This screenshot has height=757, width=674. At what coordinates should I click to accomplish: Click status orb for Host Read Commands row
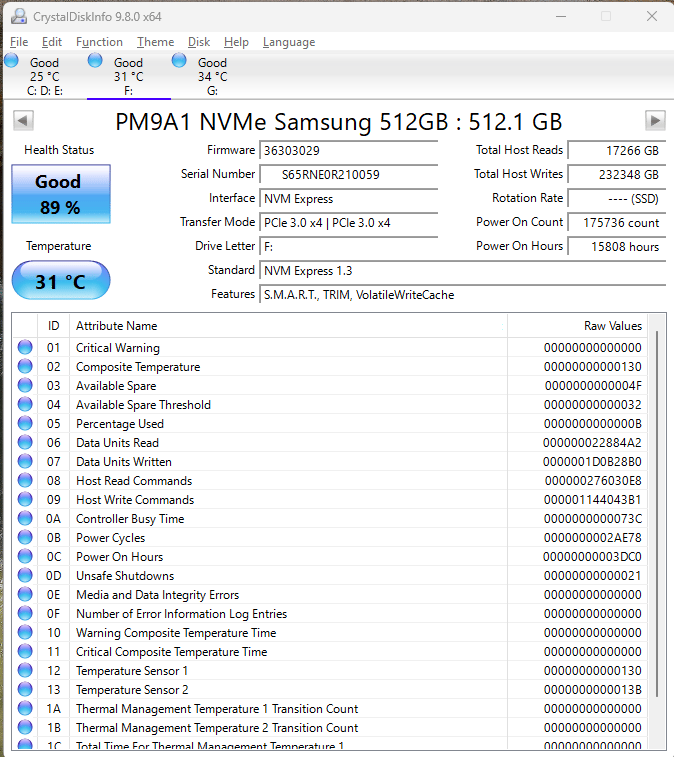[x=25, y=480]
